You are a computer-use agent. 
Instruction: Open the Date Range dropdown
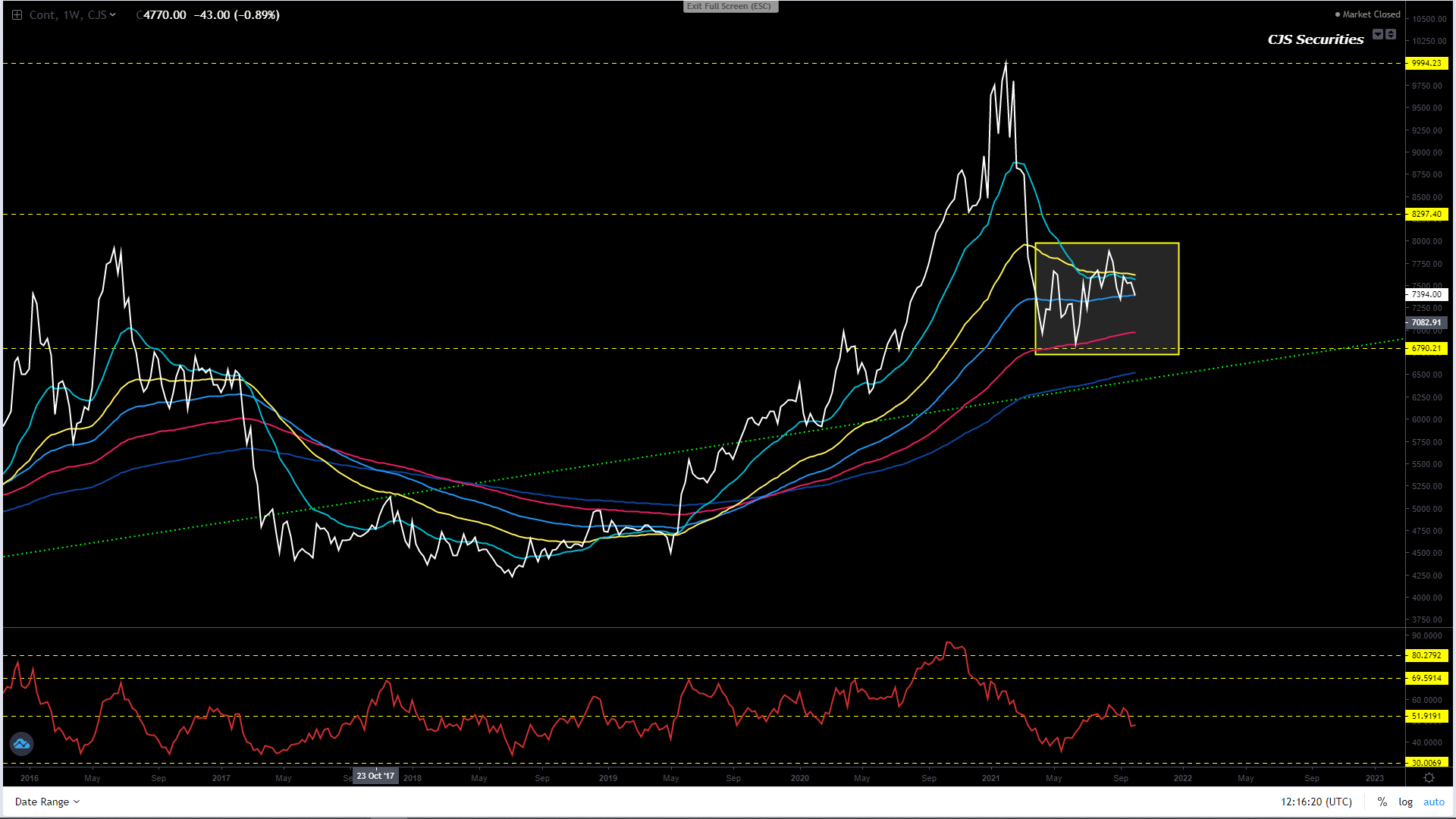47,802
